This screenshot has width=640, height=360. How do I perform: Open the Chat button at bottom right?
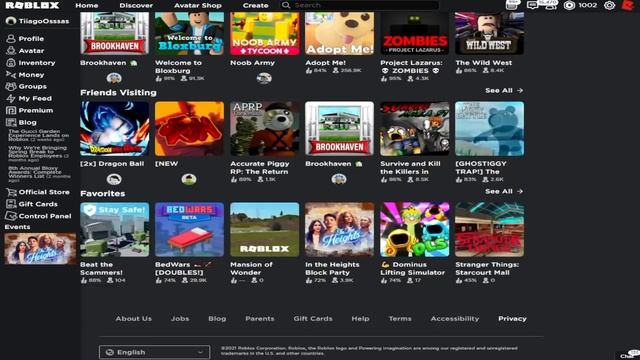pyautogui.click(x=628, y=355)
